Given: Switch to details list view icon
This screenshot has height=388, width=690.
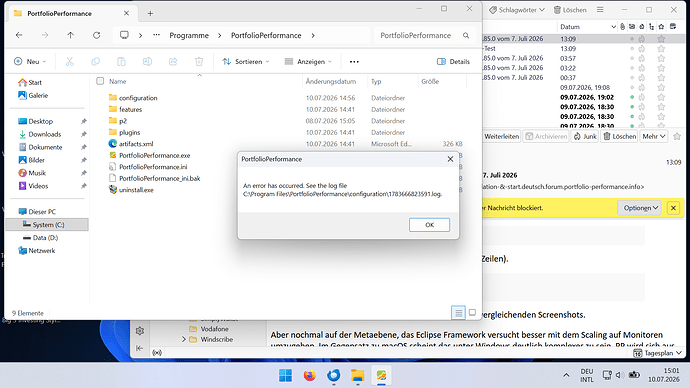Looking at the screenshot, I should coord(458,313).
